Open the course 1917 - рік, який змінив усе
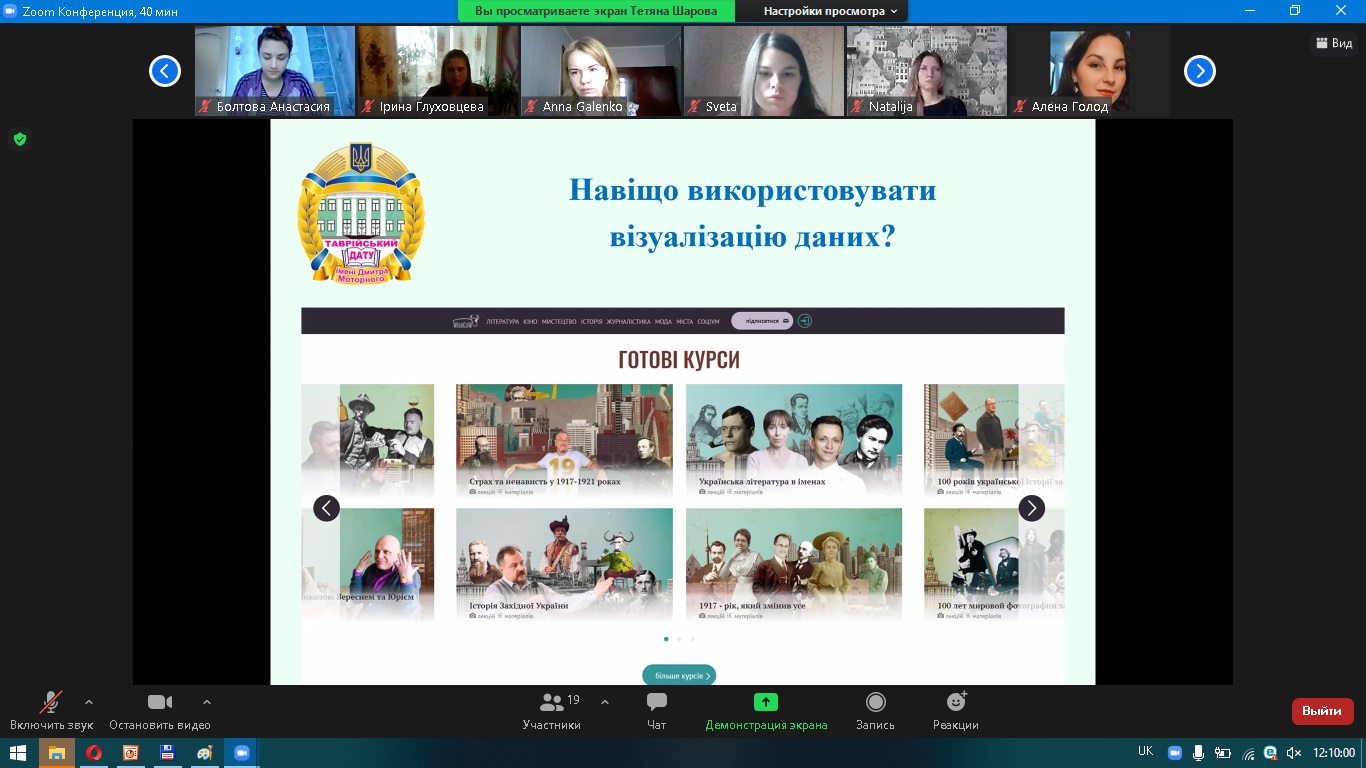 pos(794,565)
